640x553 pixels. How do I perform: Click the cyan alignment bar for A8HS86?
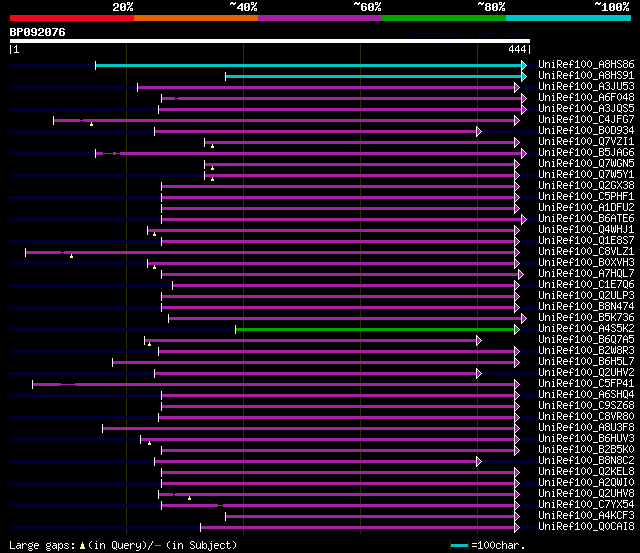(x=309, y=65)
